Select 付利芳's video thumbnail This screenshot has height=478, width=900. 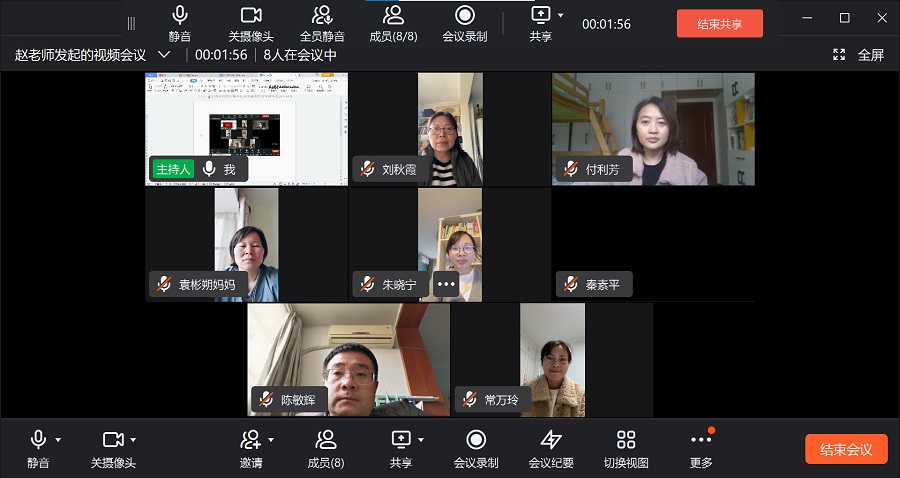[653, 129]
